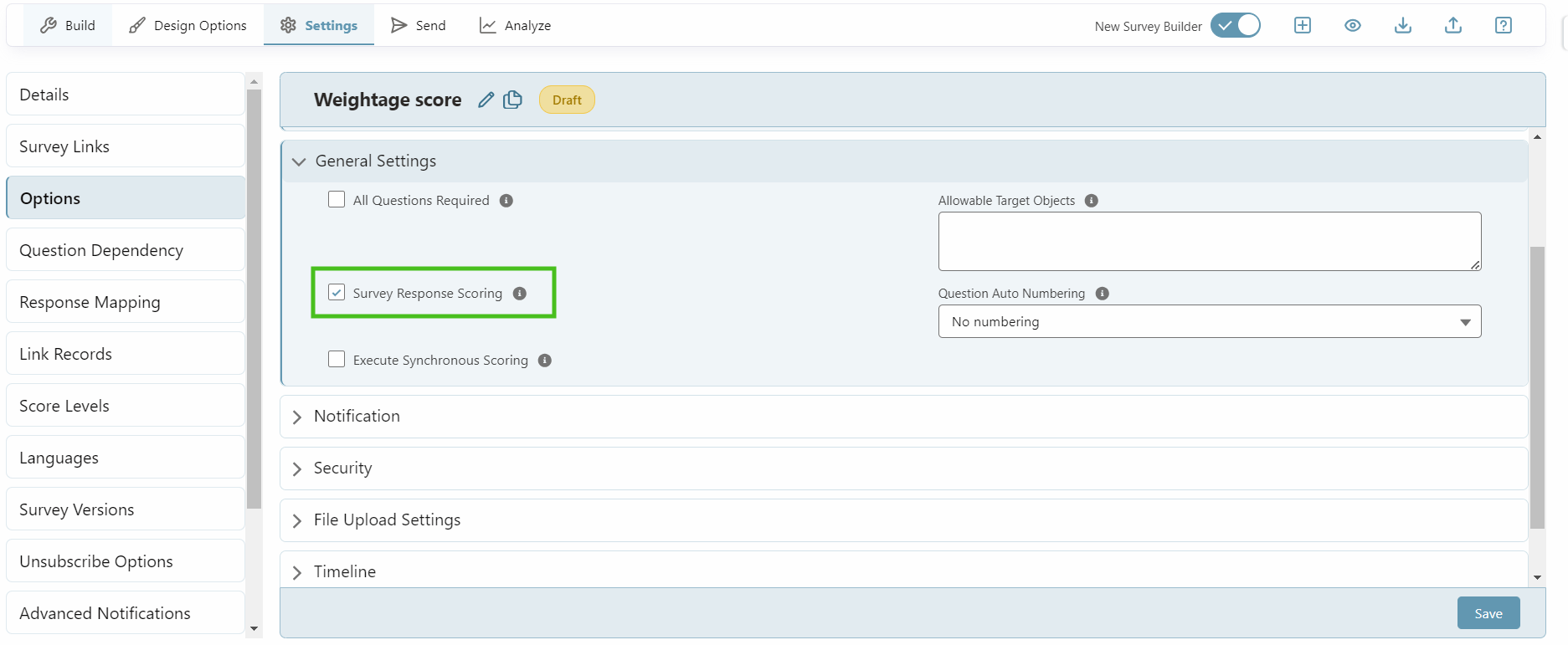Enable All Questions Required checkbox
Screen dimensions: 1568x645
coord(337,199)
